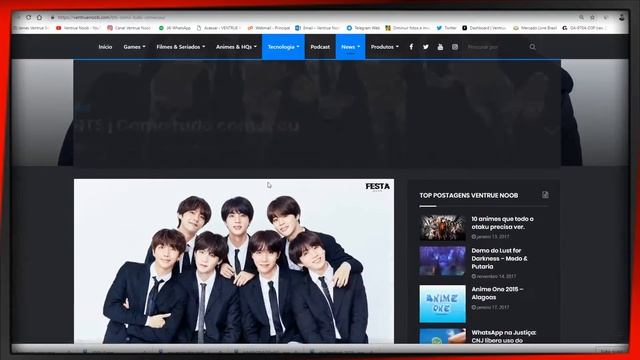
Task: Expand the Tecnologia dropdown menu
Action: point(283,47)
